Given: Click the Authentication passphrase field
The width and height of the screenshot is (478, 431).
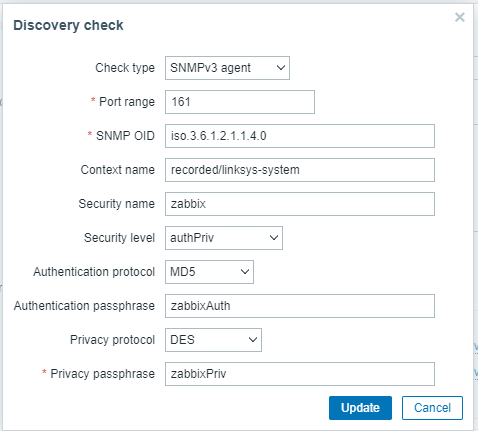Looking at the screenshot, I should click(300, 306).
